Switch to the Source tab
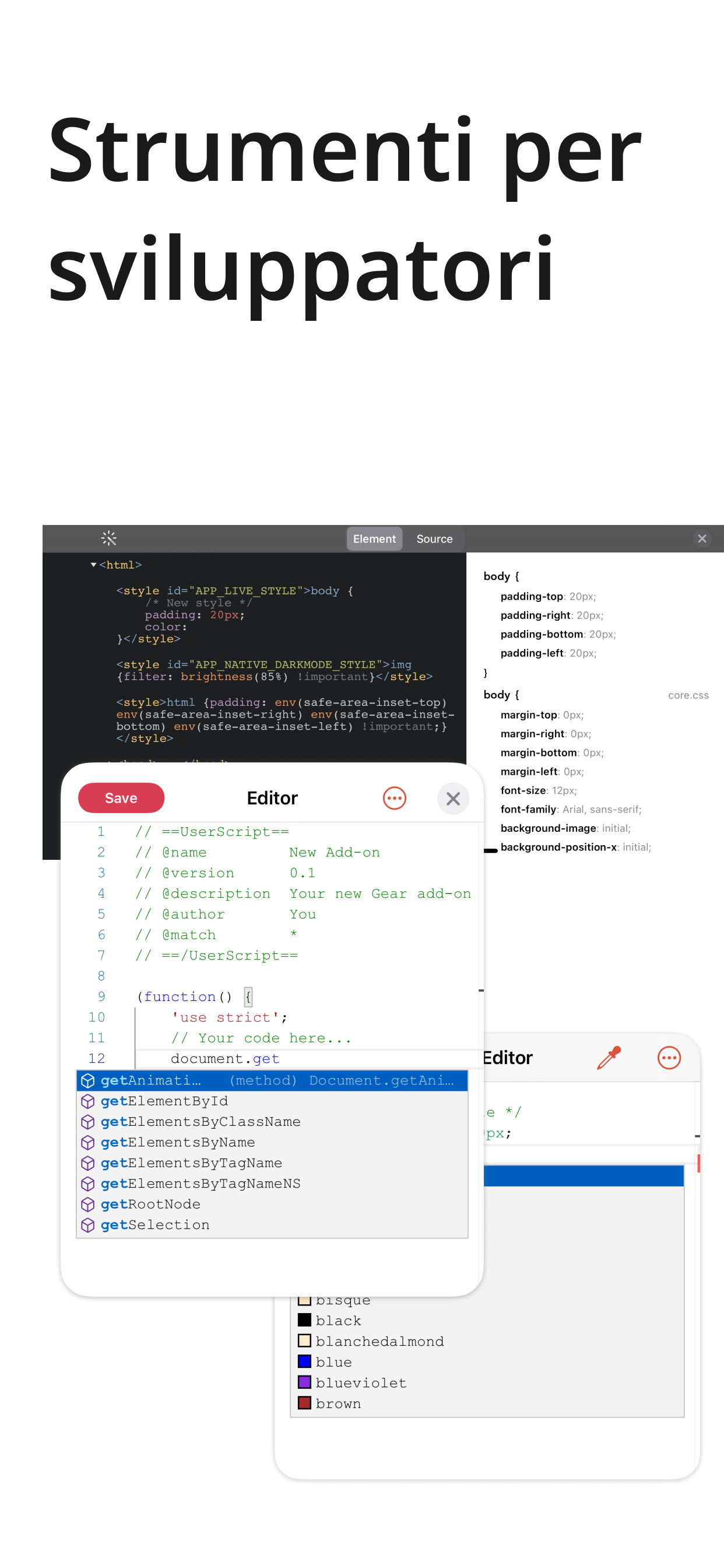 point(434,538)
